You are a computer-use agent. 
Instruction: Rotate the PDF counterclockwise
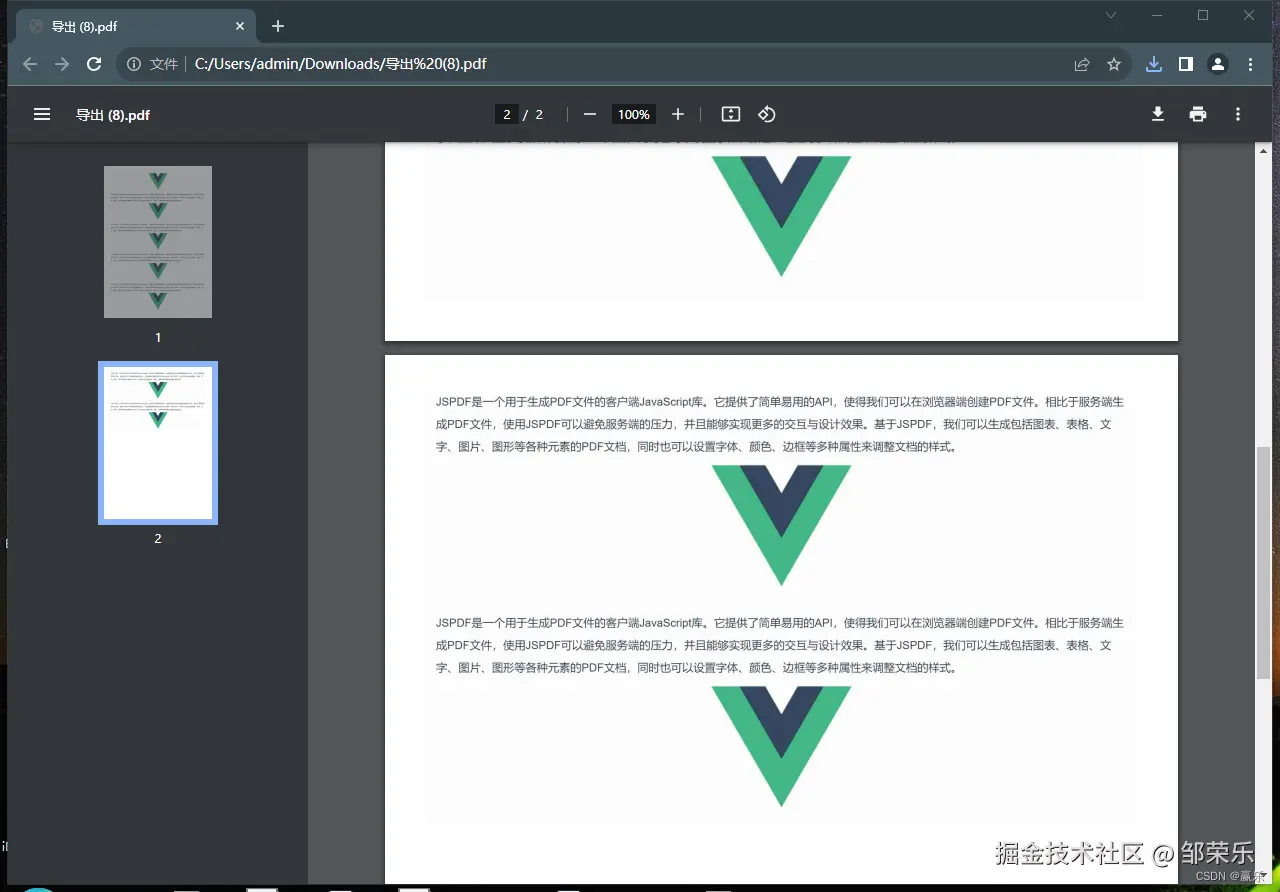[x=766, y=114]
